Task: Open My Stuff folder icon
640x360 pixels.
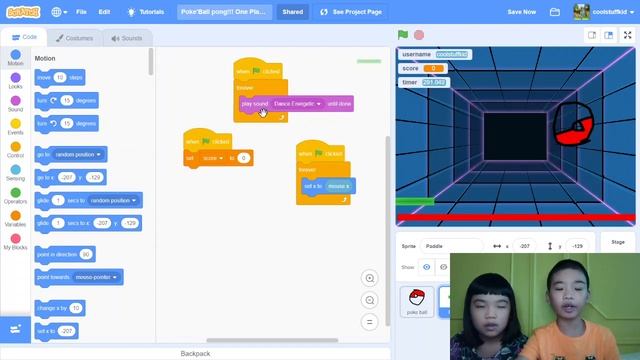Action: pyautogui.click(x=555, y=12)
